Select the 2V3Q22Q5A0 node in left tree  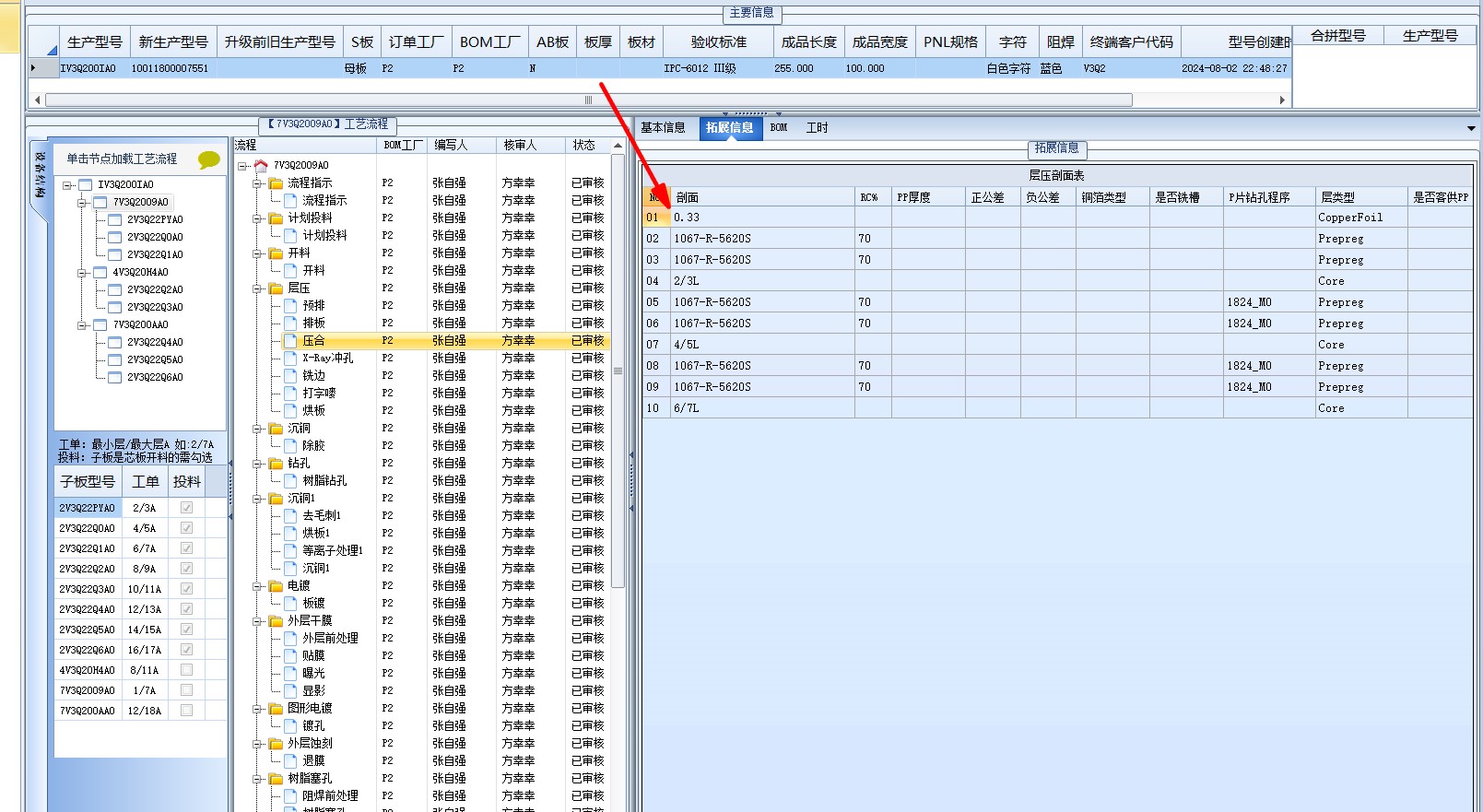[x=155, y=360]
